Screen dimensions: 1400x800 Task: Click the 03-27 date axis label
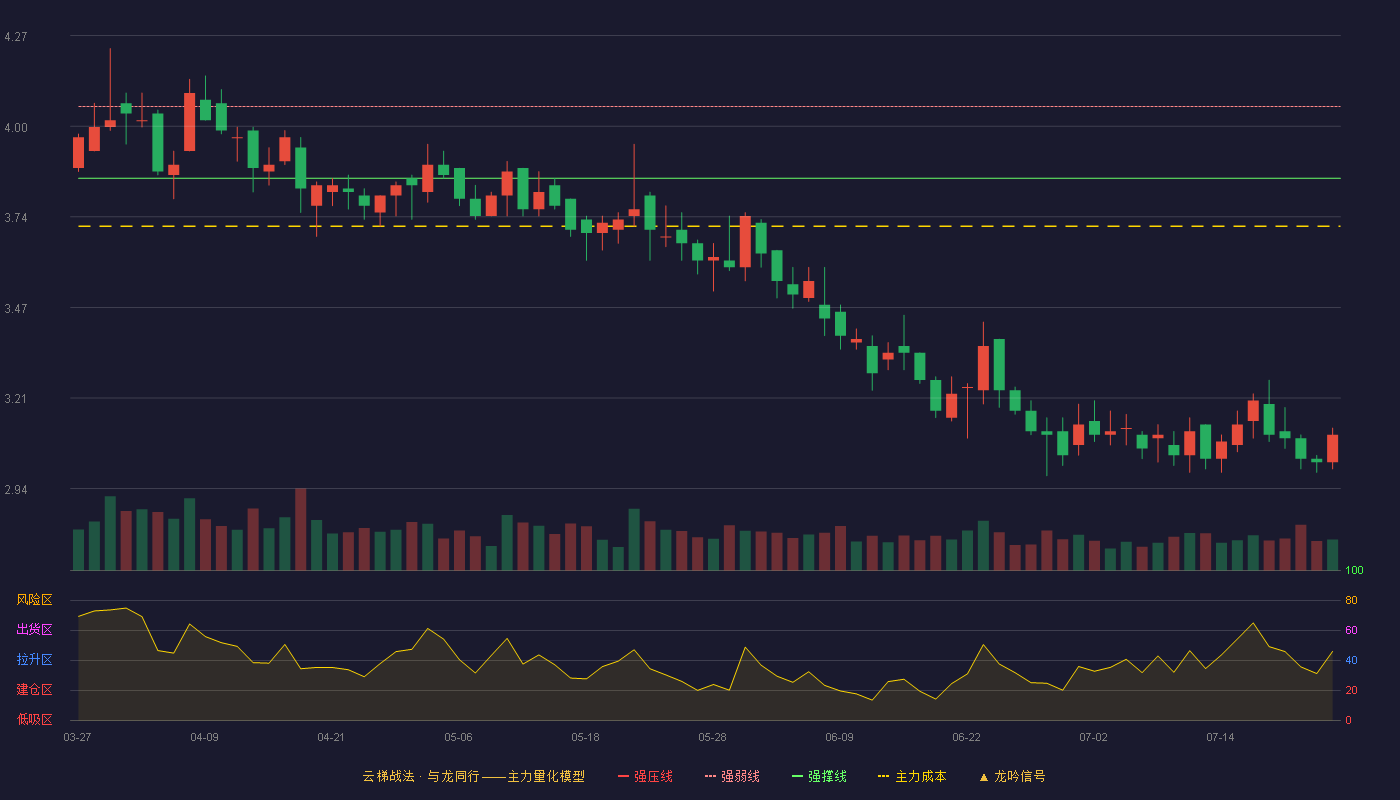click(x=77, y=737)
